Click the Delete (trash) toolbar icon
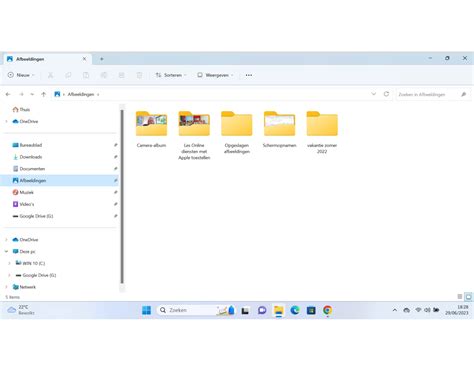Viewport: 474px width, 372px height. coord(139,75)
